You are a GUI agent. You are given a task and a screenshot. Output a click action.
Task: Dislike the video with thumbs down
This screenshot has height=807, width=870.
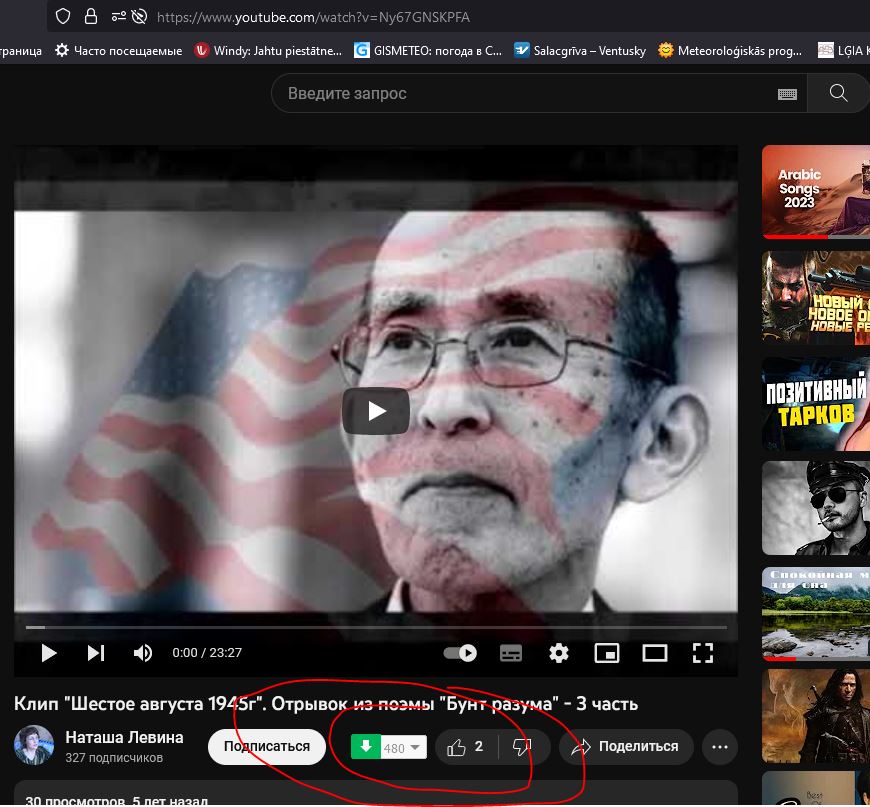click(x=523, y=747)
